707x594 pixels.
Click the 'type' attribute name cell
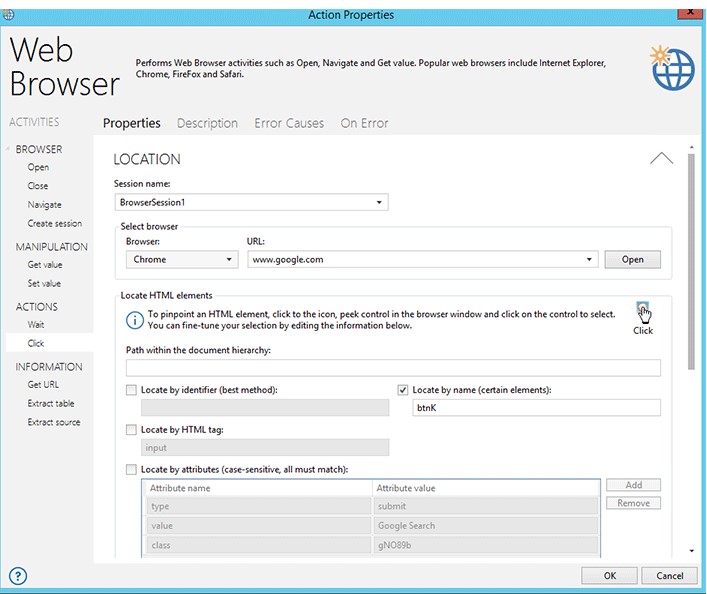(x=258, y=506)
